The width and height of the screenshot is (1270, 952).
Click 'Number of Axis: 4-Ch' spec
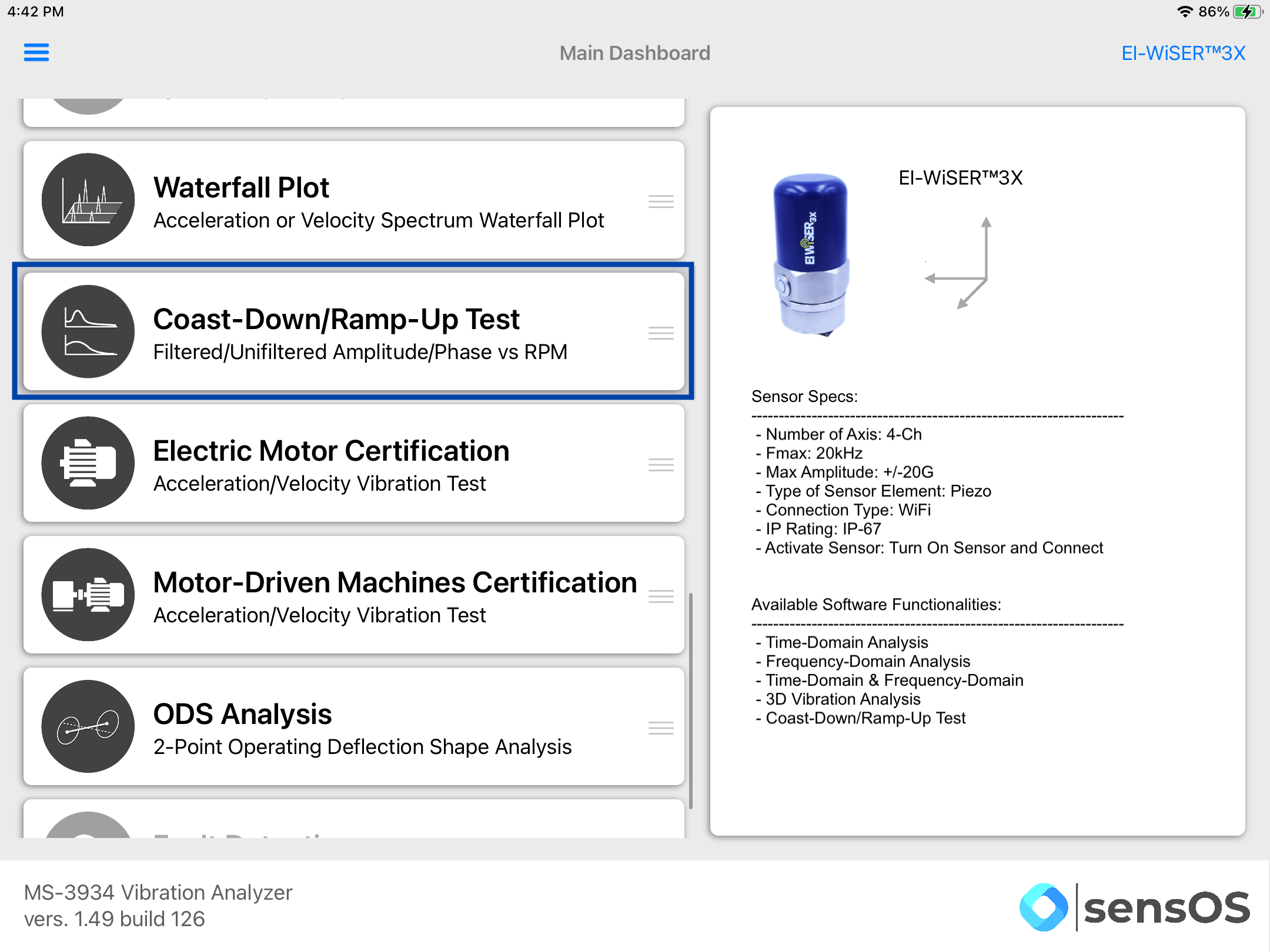[x=839, y=434]
